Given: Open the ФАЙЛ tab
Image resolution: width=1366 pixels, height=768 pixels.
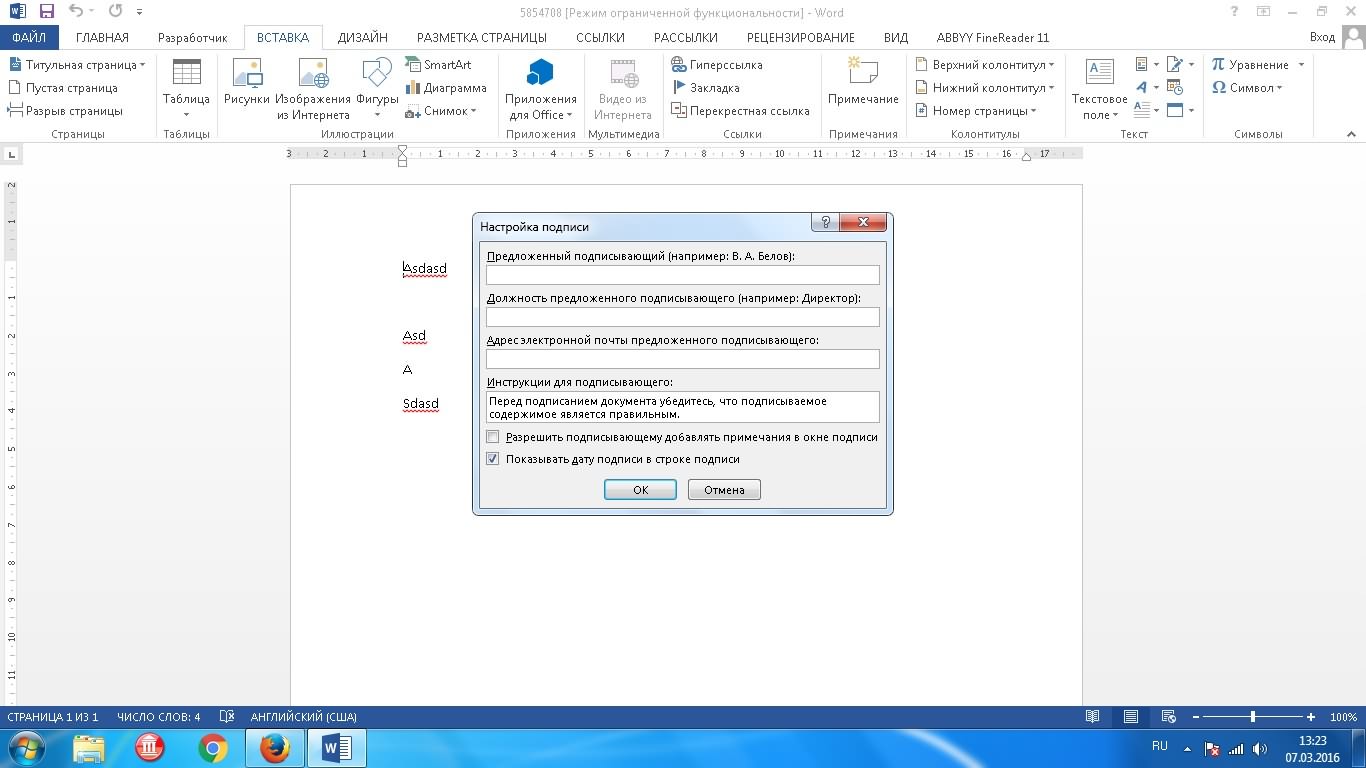Looking at the screenshot, I should pyautogui.click(x=30, y=37).
